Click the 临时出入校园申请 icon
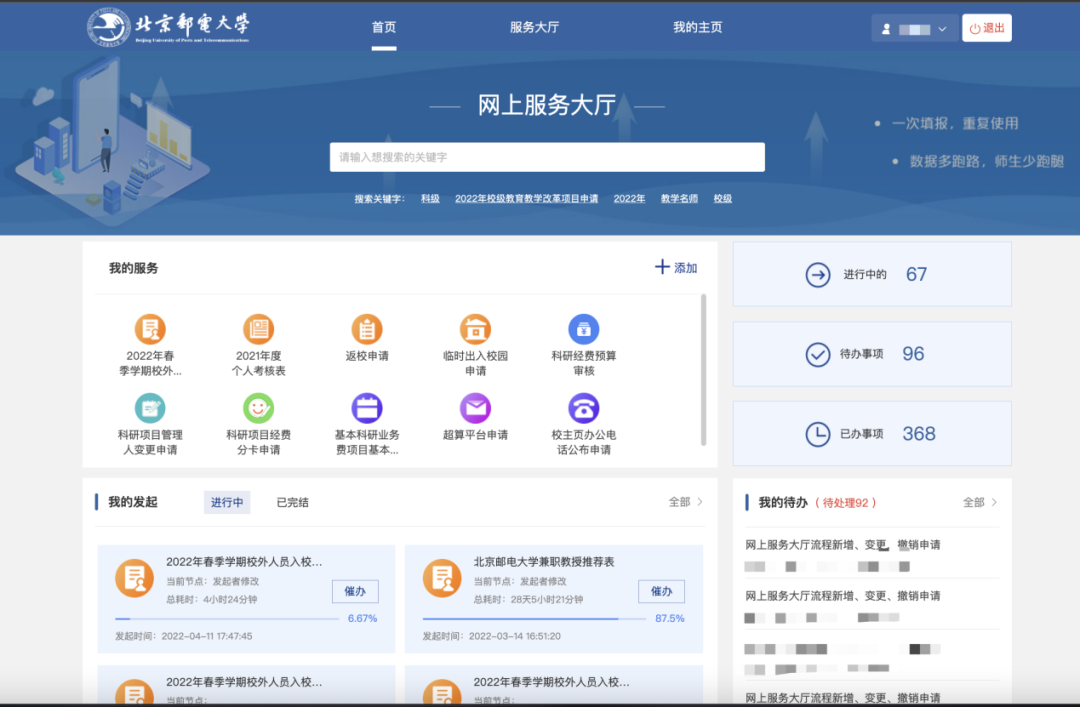 click(x=475, y=329)
